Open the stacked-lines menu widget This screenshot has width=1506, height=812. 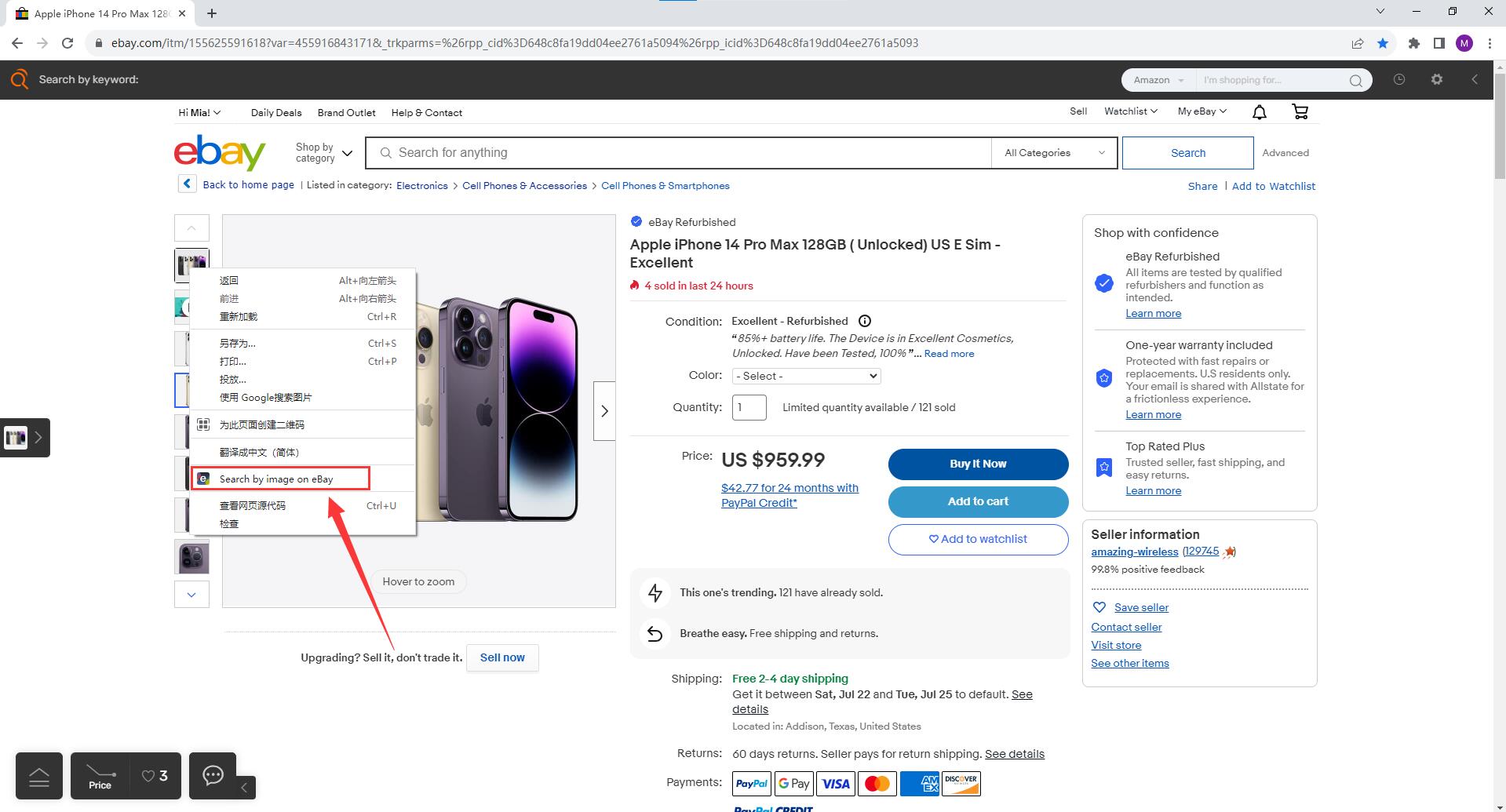[39, 776]
